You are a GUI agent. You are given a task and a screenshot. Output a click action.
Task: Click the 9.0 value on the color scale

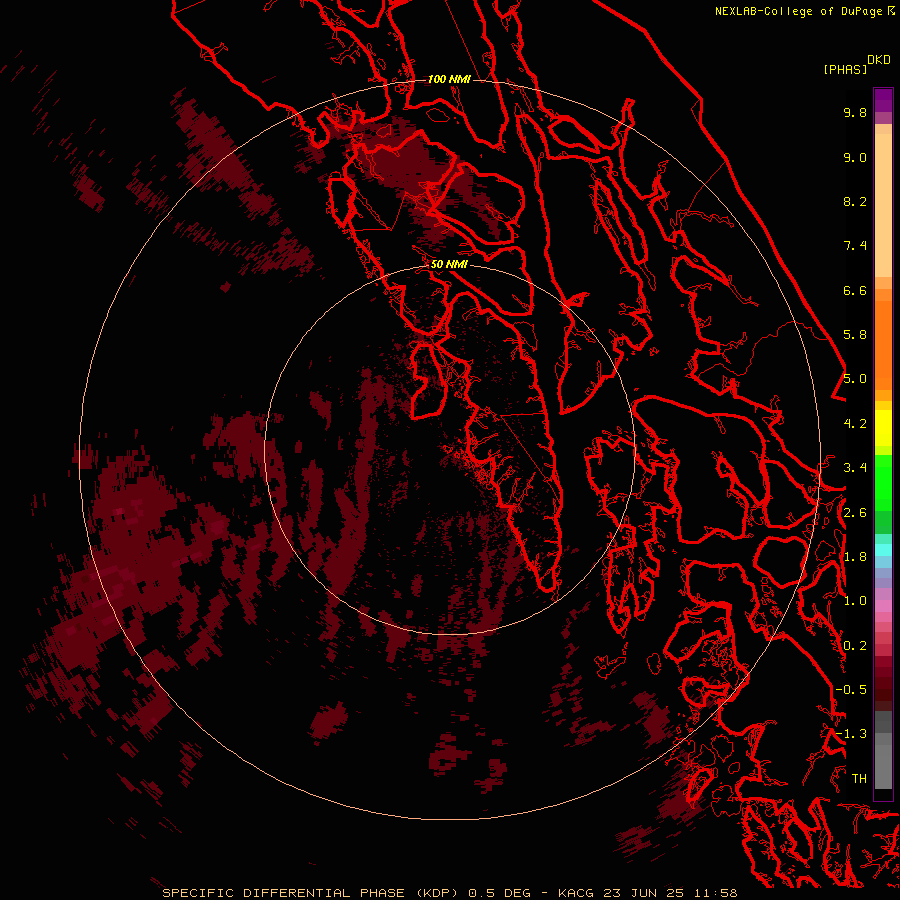(855, 157)
